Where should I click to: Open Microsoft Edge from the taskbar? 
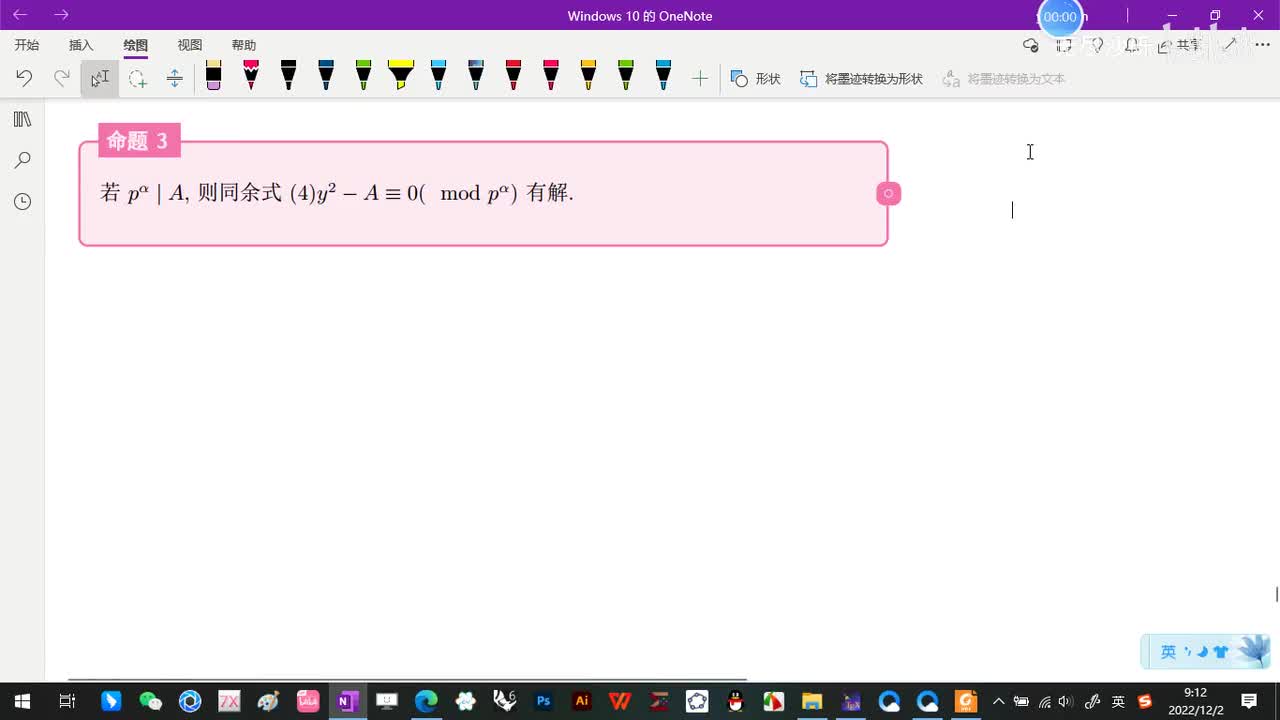(426, 701)
